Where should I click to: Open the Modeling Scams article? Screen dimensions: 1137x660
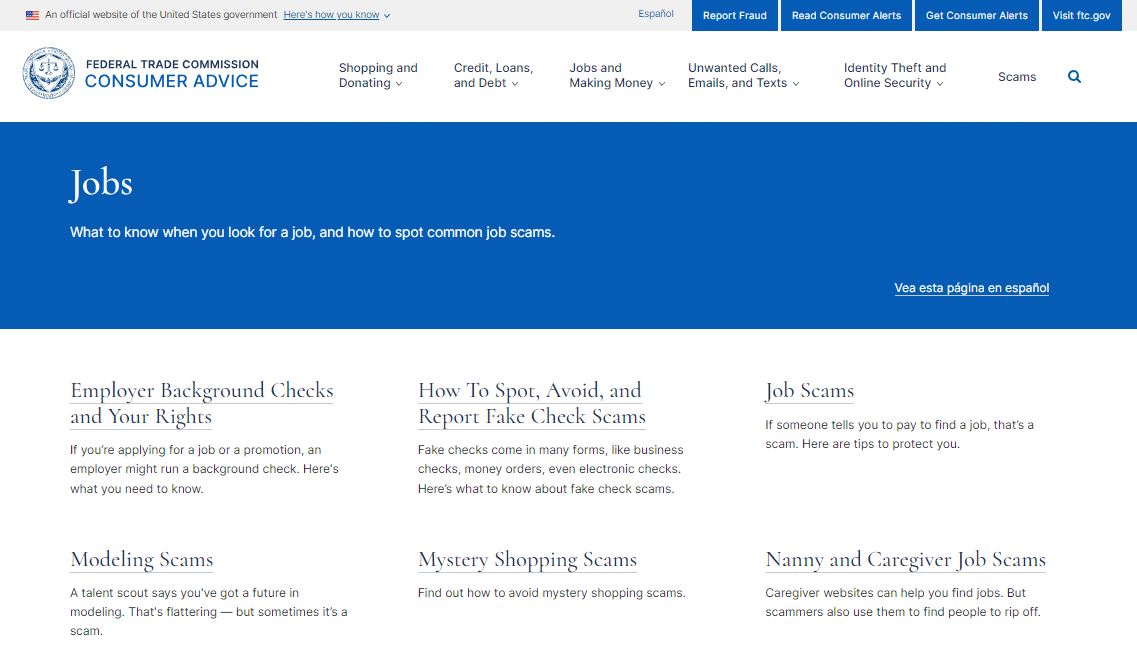pyautogui.click(x=141, y=560)
